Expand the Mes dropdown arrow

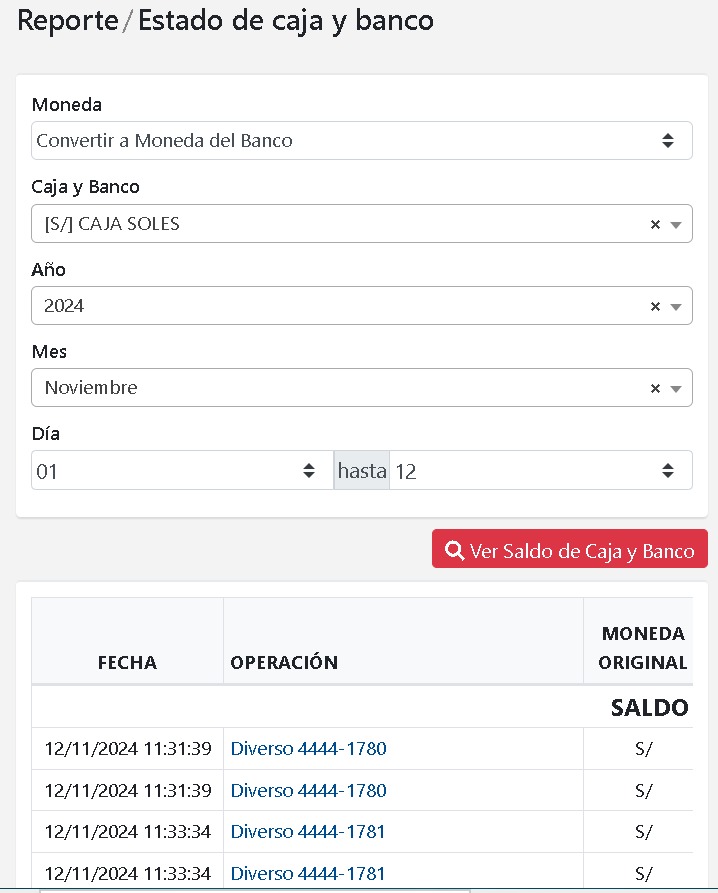coord(677,389)
